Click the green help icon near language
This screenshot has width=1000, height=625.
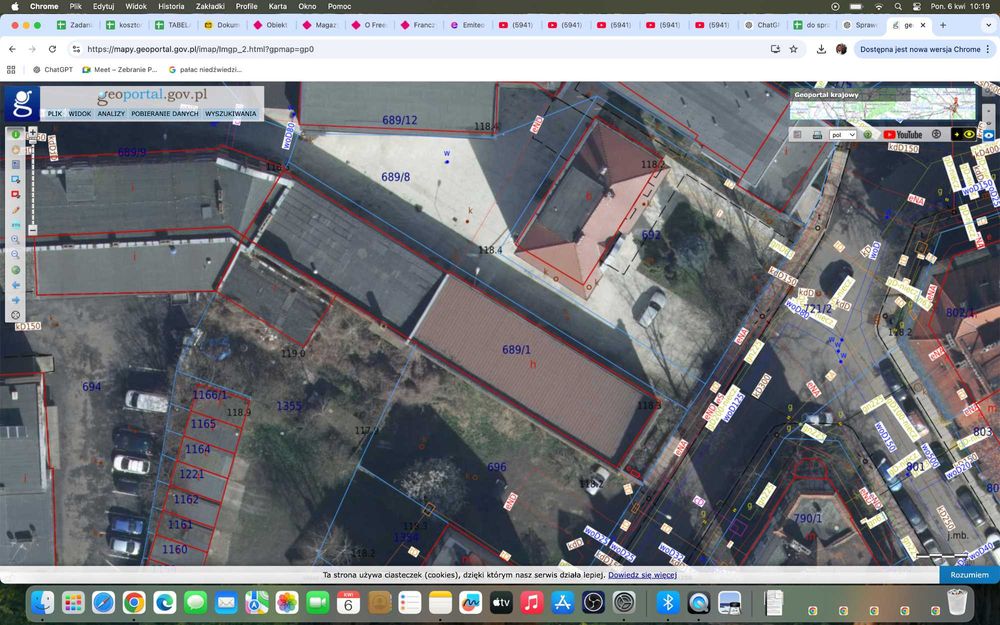tap(867, 135)
